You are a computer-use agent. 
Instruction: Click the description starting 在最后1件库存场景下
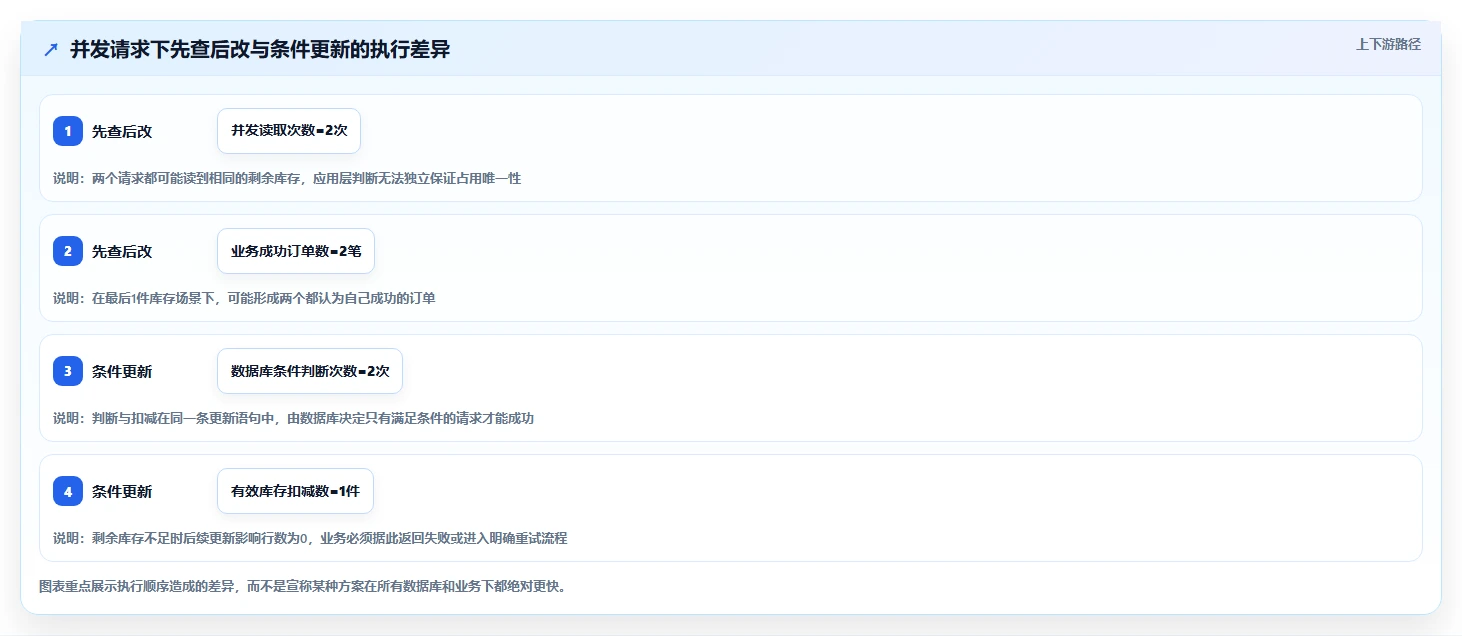tap(244, 298)
